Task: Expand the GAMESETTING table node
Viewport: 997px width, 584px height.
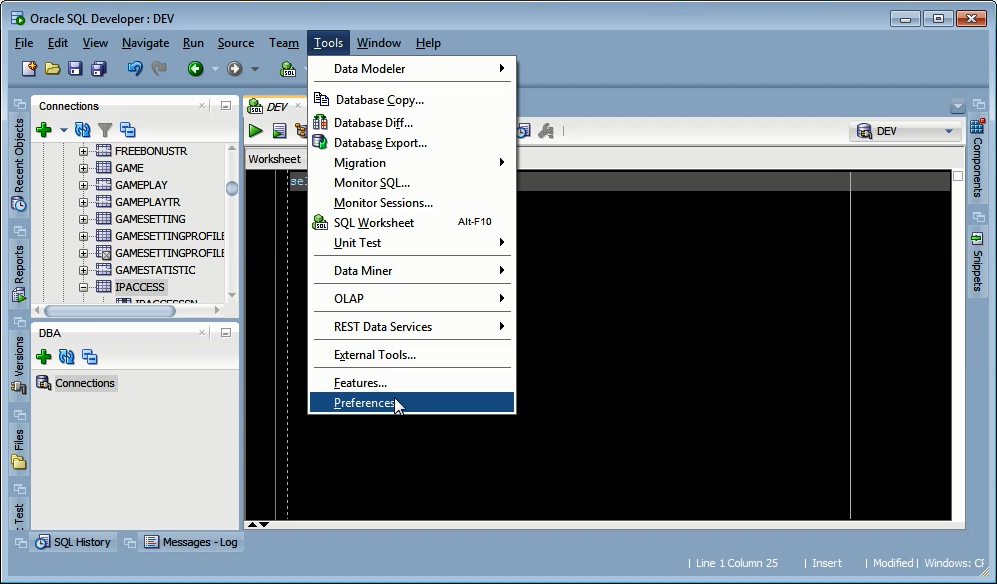Action: click(83, 219)
